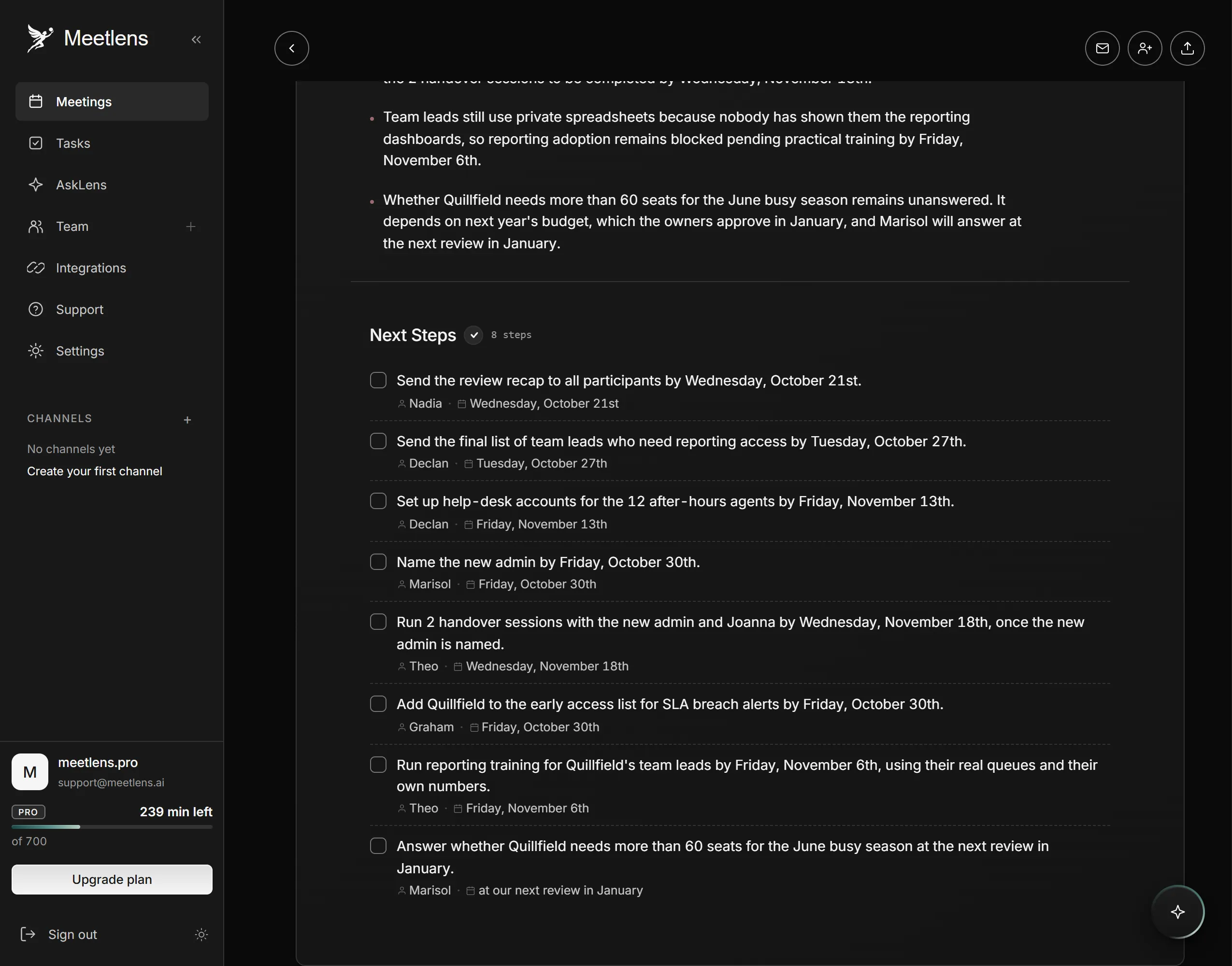Toggle light theme with sun icon
Viewport: 1232px width, 966px height.
coord(201,934)
